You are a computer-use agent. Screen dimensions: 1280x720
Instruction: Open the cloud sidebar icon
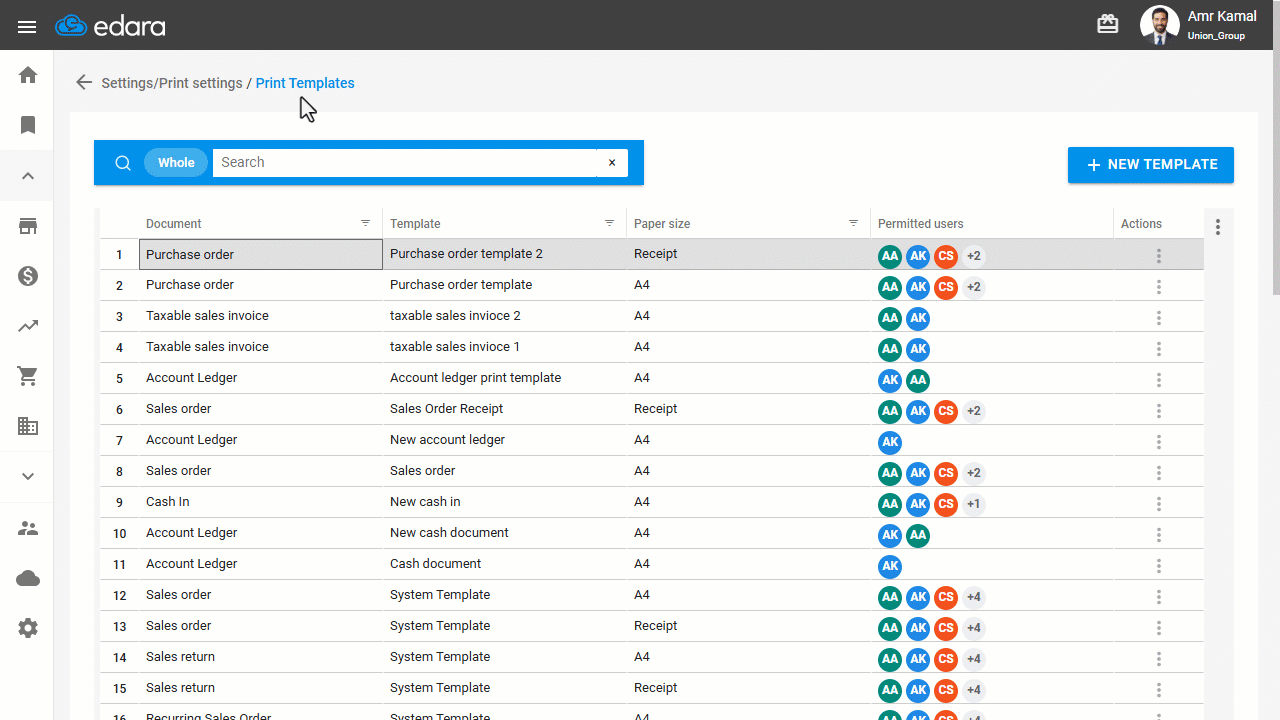[28, 578]
